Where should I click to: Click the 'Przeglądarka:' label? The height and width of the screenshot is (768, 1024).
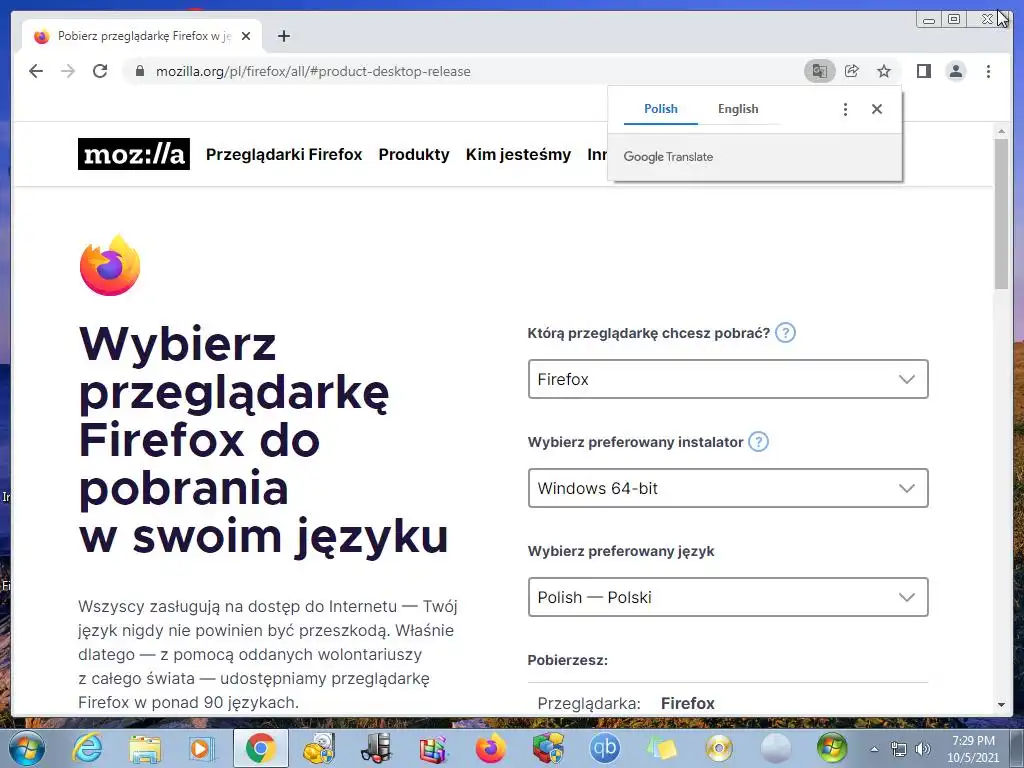point(589,703)
